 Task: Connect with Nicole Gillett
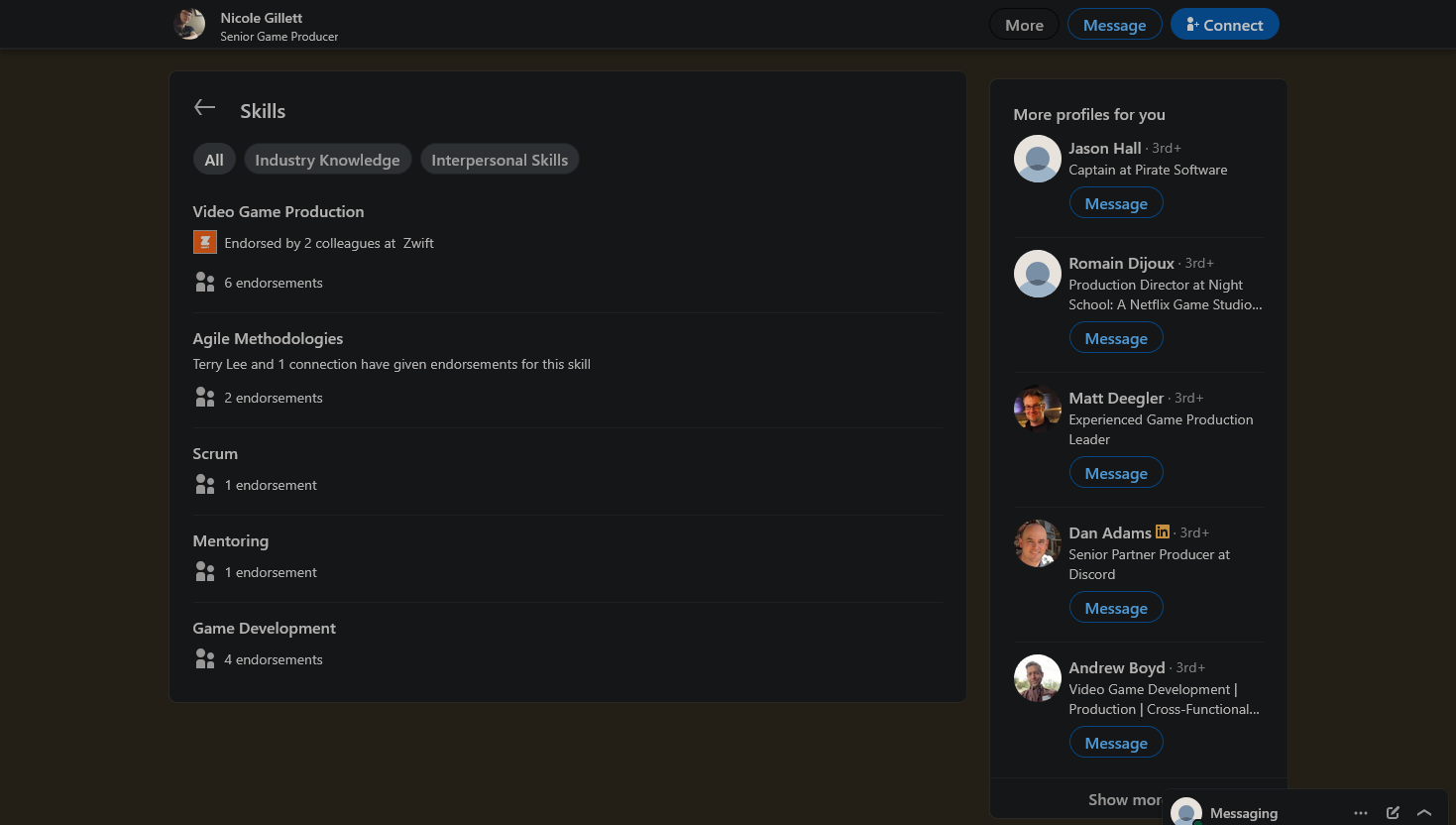click(1225, 25)
